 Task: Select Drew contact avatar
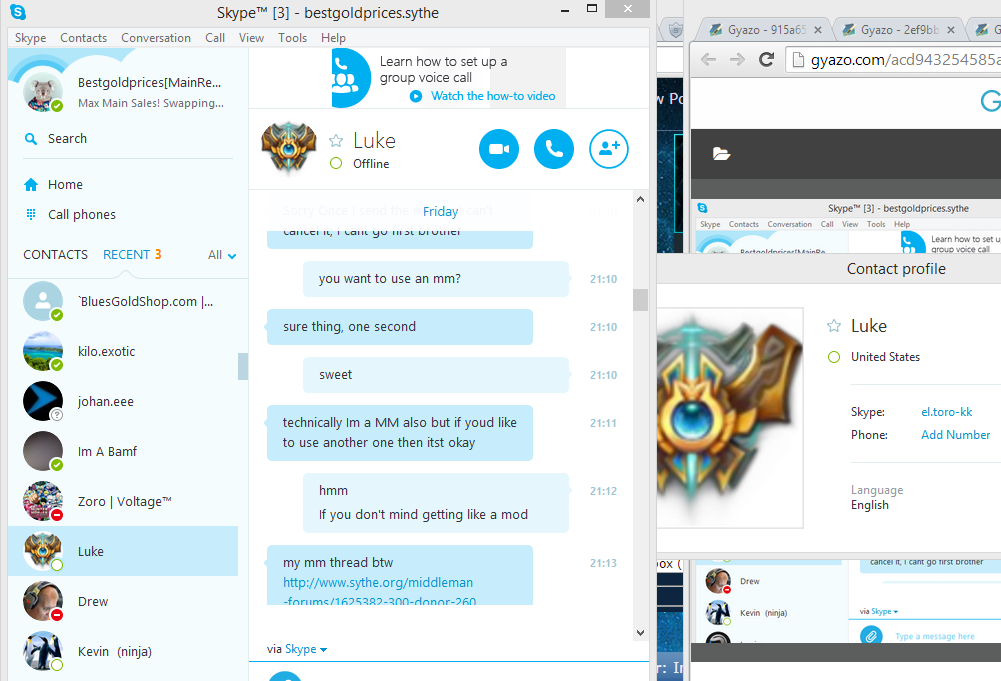43,601
